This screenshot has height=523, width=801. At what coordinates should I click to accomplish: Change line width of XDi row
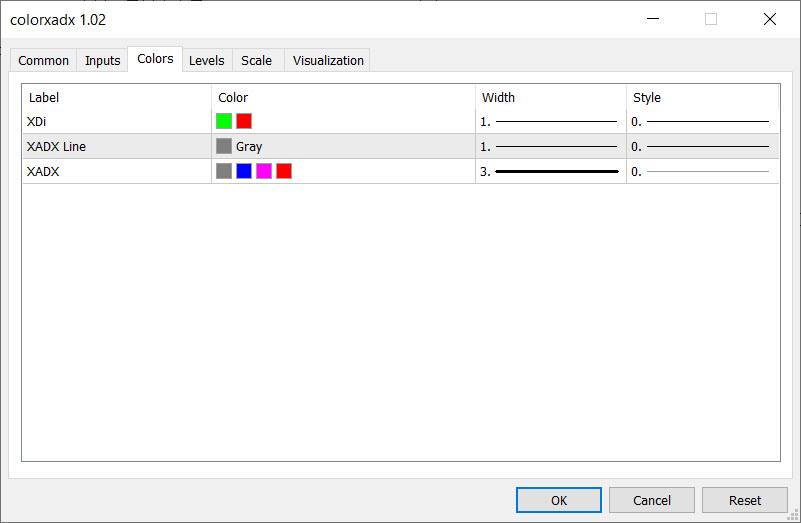tap(551, 122)
